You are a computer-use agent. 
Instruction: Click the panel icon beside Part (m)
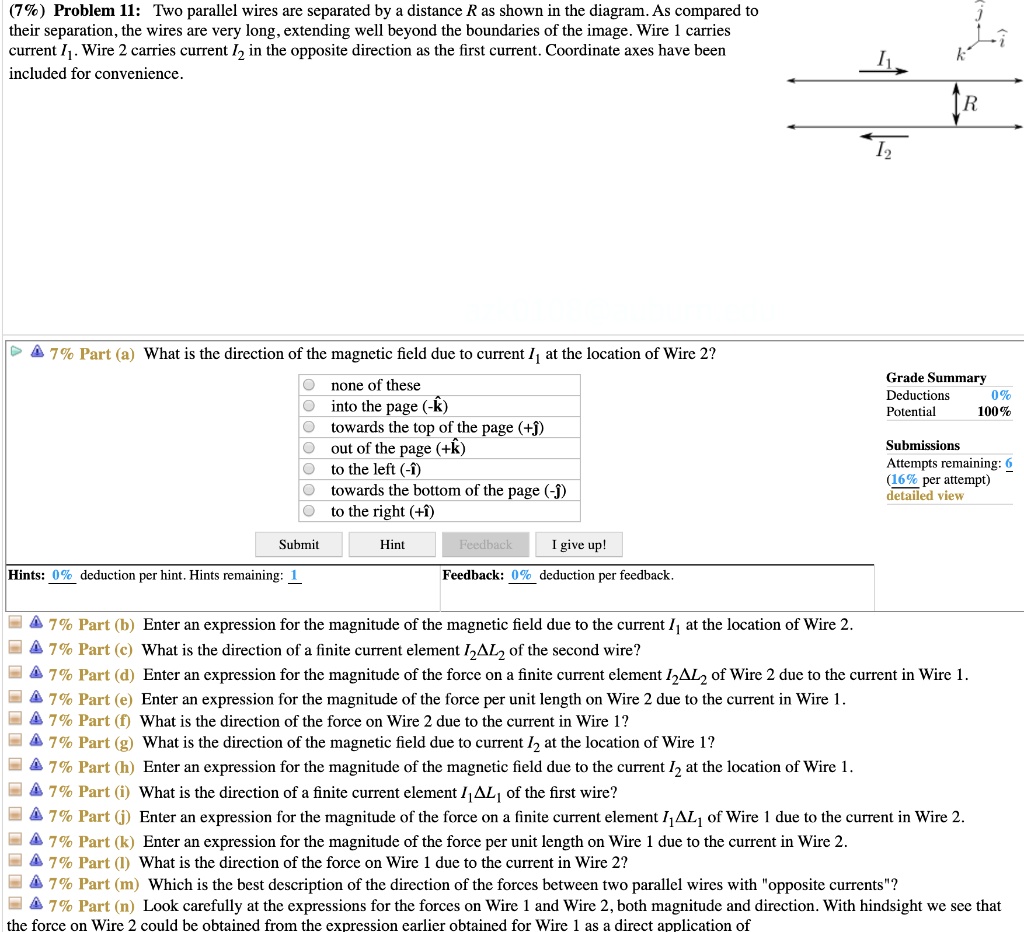click(13, 881)
